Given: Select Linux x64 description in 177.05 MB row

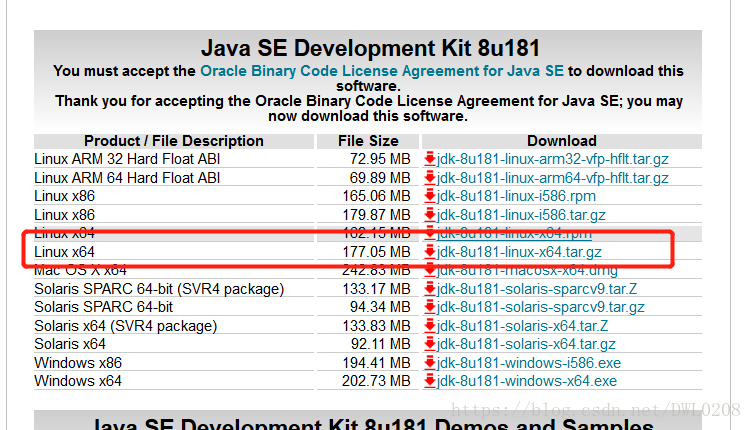Looking at the screenshot, I should pos(64,252).
